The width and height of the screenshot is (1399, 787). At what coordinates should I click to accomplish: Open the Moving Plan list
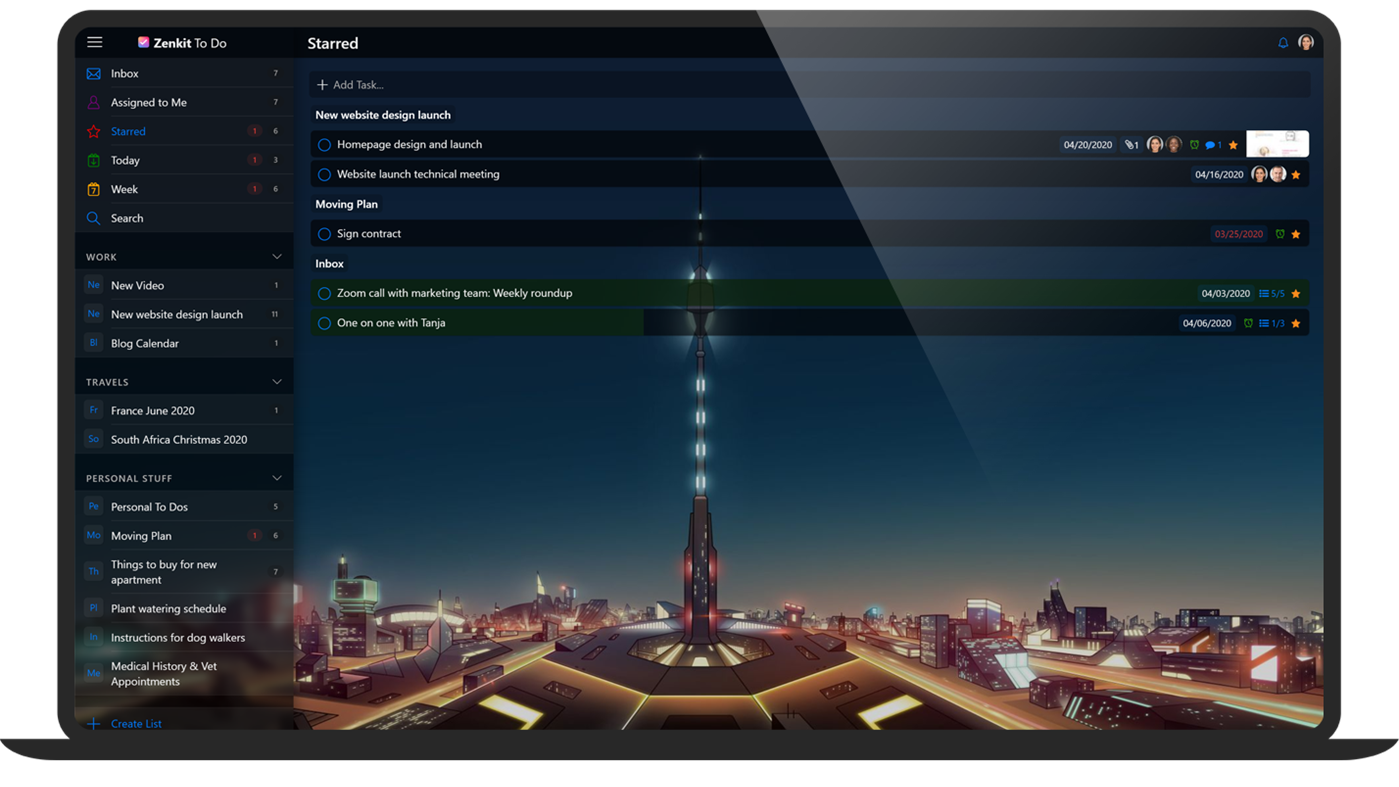click(141, 535)
